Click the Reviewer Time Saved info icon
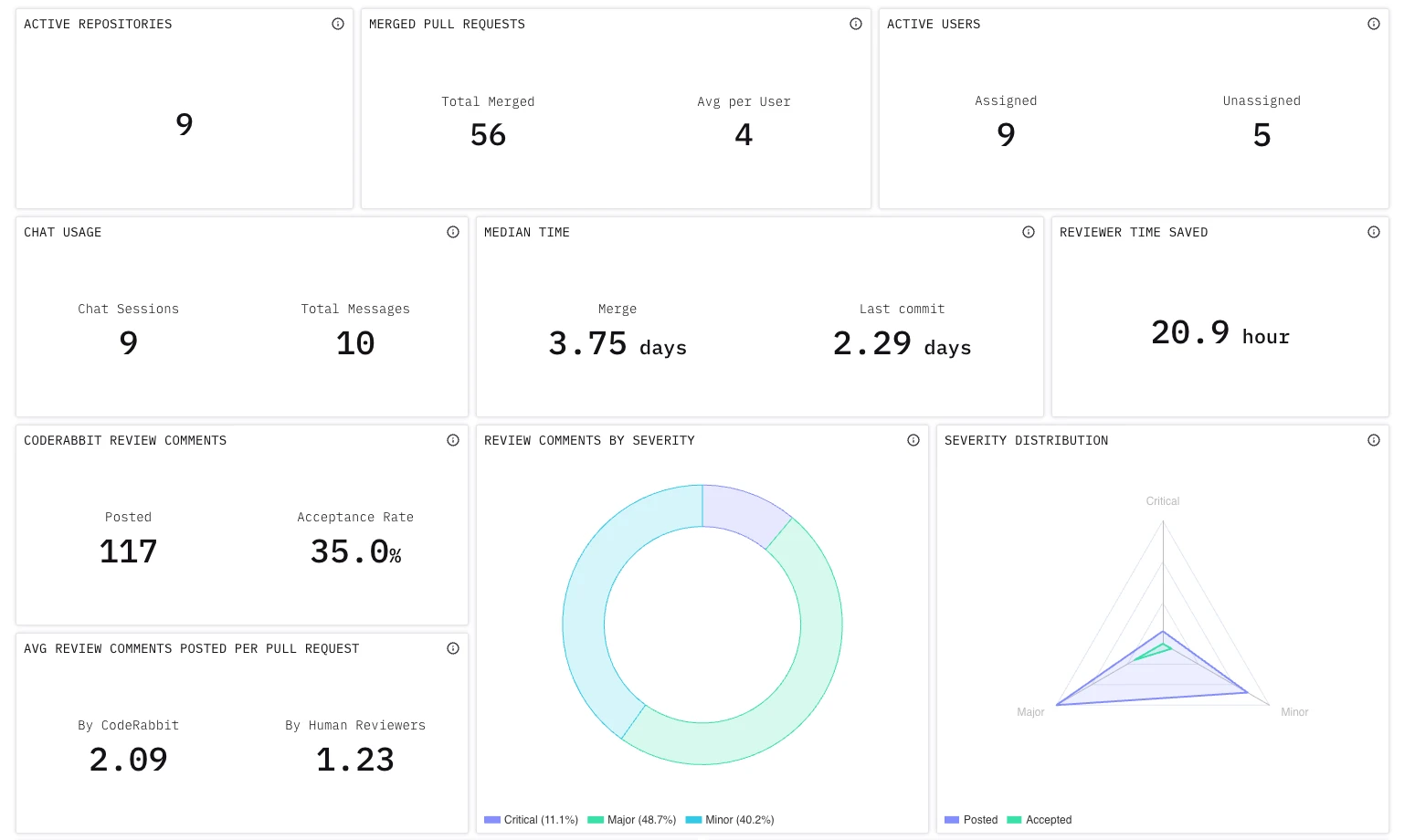1404x840 pixels. click(x=1374, y=232)
